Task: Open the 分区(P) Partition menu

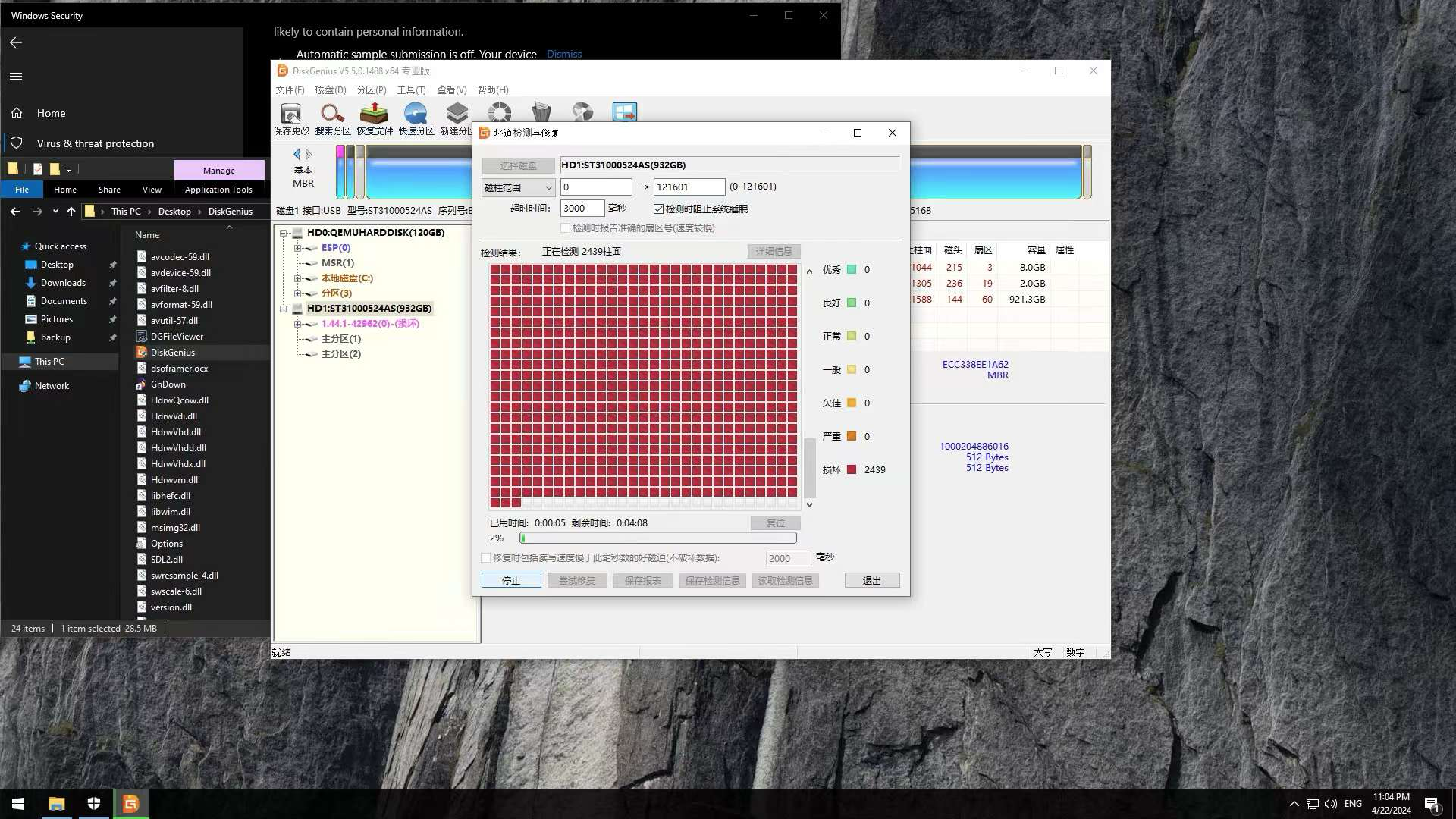Action: point(371,90)
